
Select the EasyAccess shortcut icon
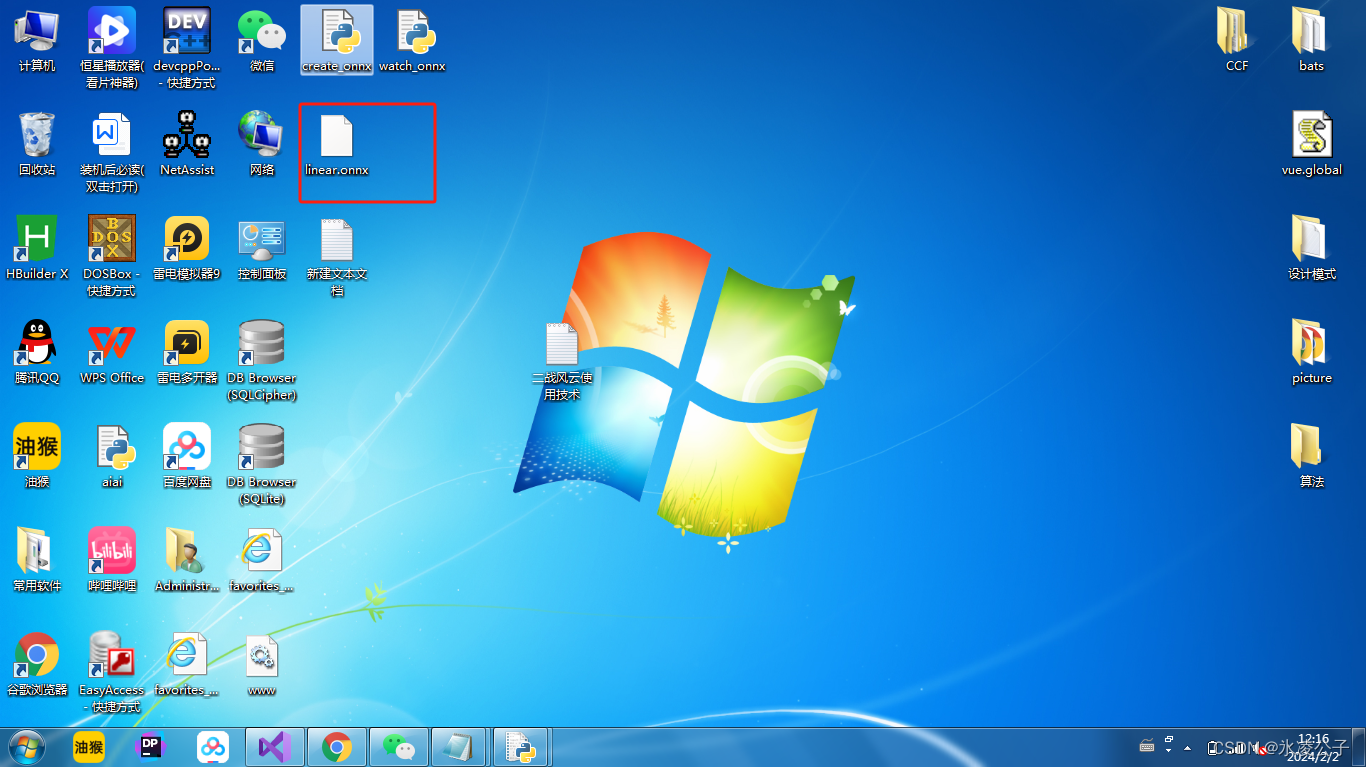pos(112,671)
